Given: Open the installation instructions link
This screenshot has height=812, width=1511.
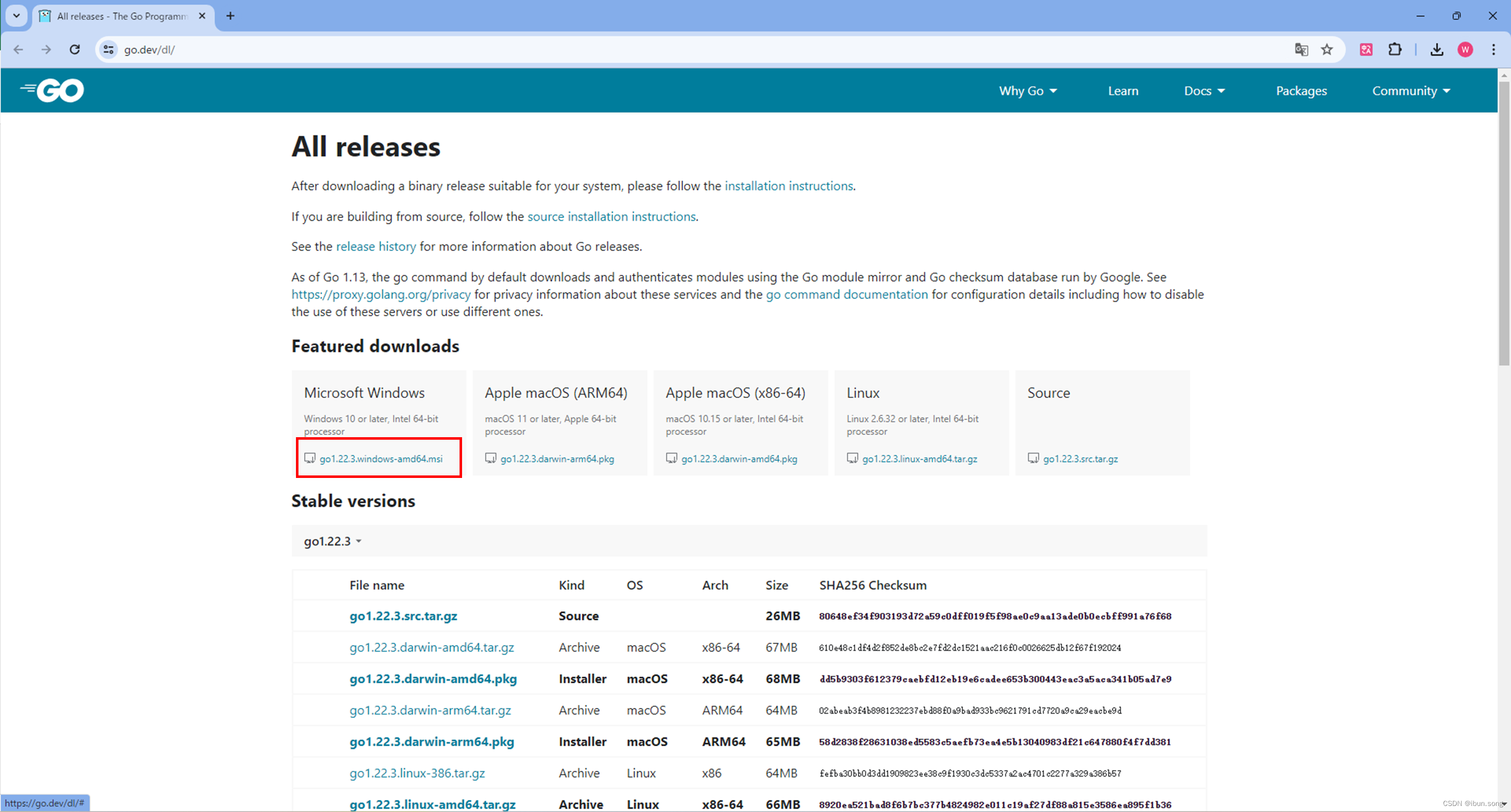Looking at the screenshot, I should [x=788, y=186].
